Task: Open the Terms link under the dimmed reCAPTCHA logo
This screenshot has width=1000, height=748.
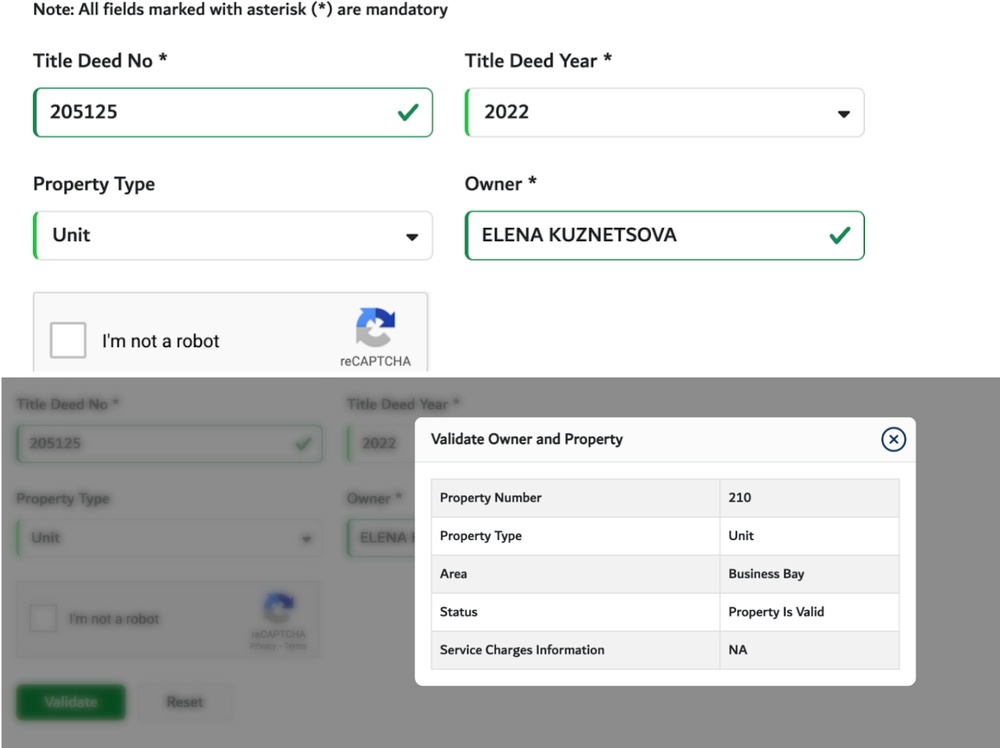Action: [296, 646]
